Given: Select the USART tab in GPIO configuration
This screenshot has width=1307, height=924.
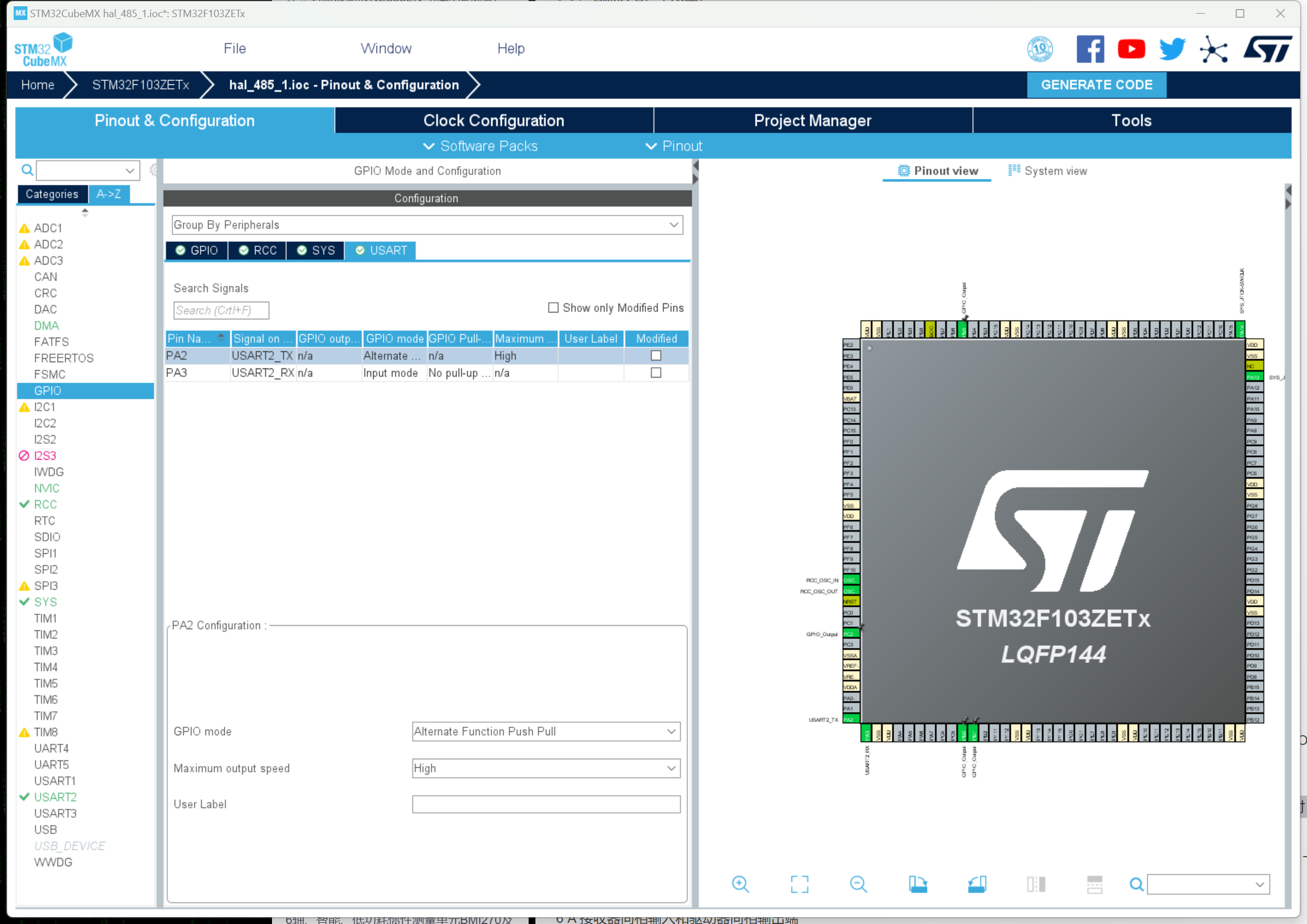Looking at the screenshot, I should 381,250.
